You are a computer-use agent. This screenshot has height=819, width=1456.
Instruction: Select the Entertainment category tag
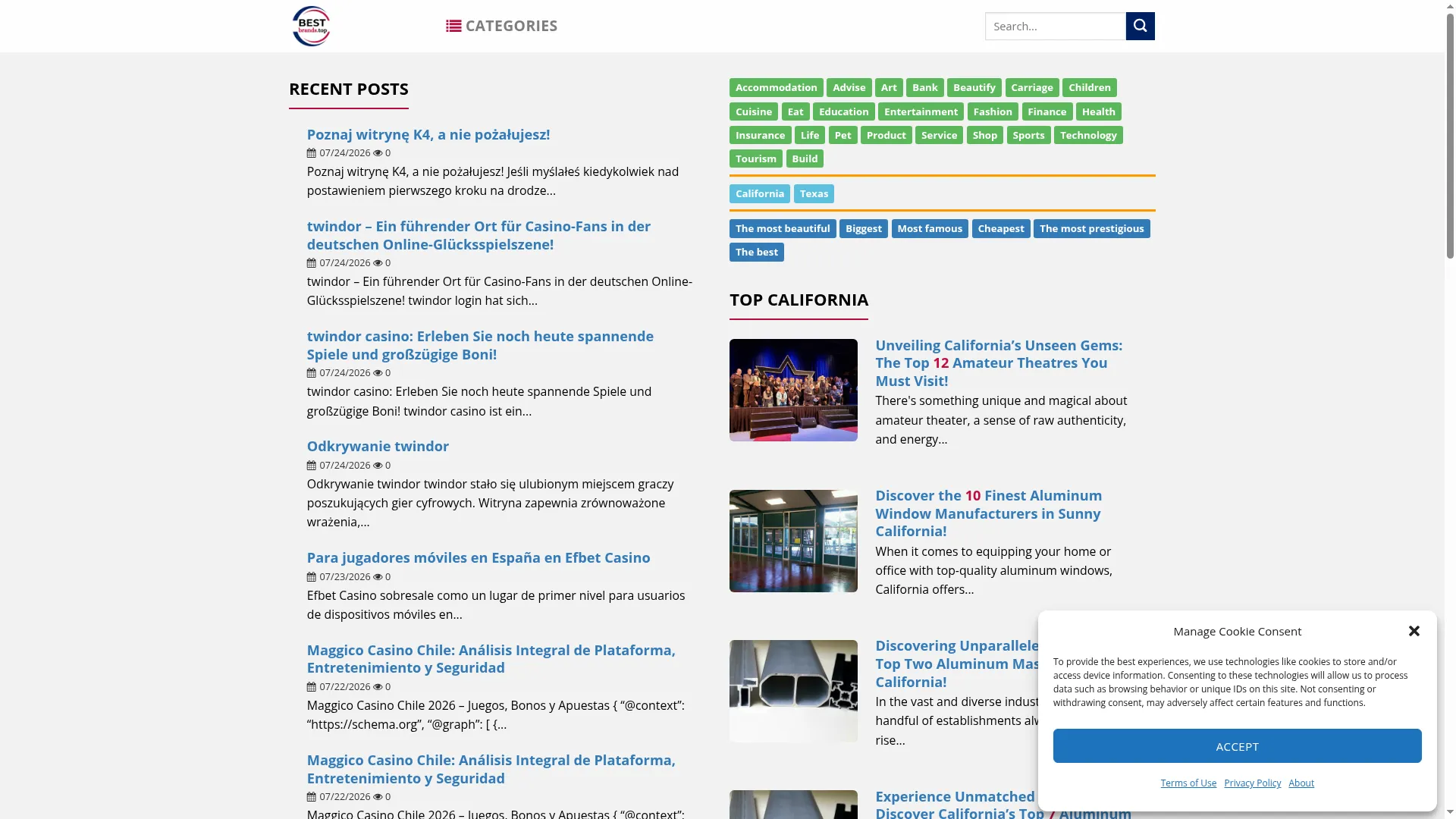point(921,111)
